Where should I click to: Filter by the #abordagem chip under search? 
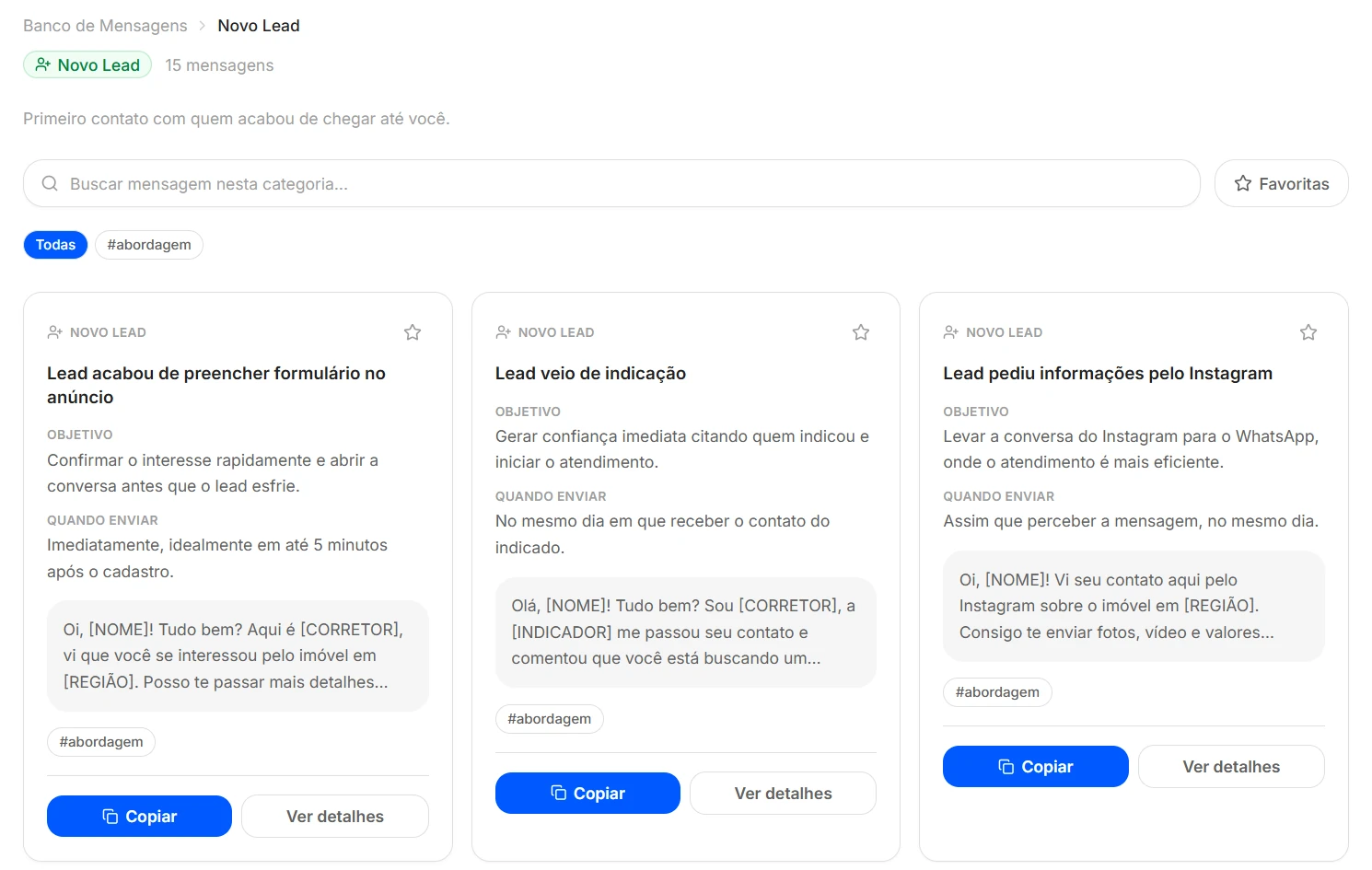[149, 245]
